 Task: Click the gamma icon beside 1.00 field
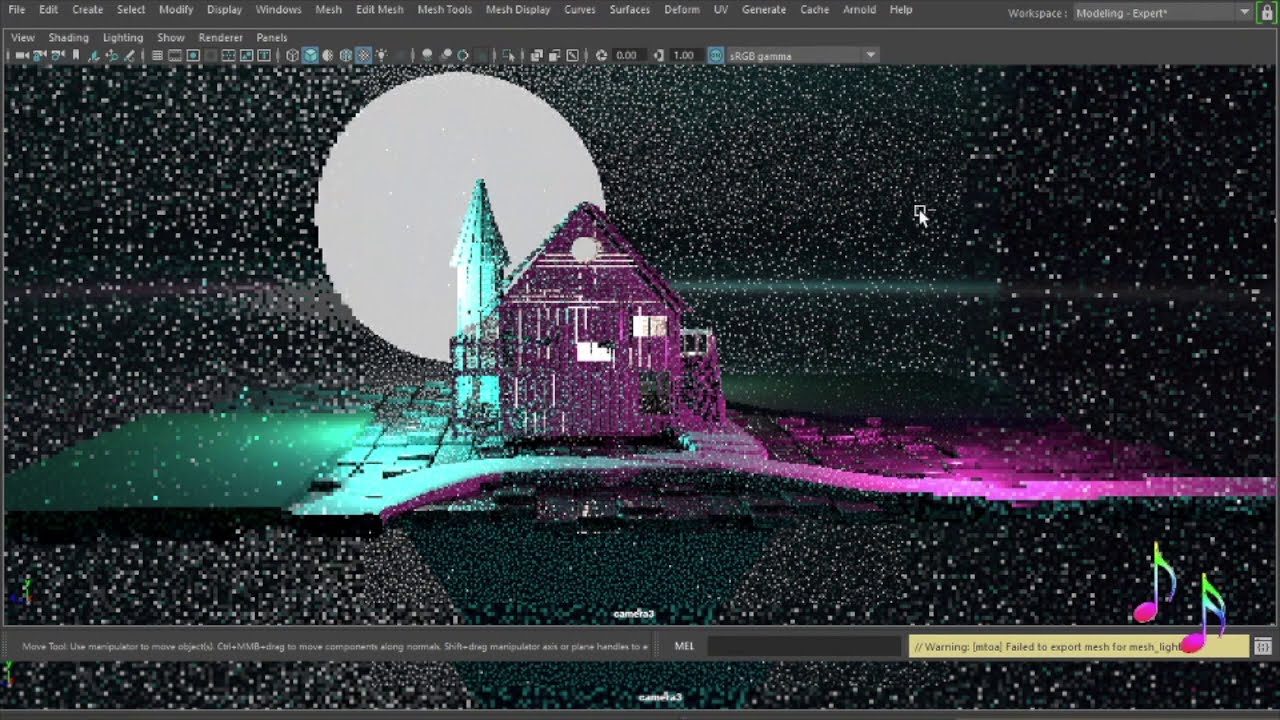point(659,56)
